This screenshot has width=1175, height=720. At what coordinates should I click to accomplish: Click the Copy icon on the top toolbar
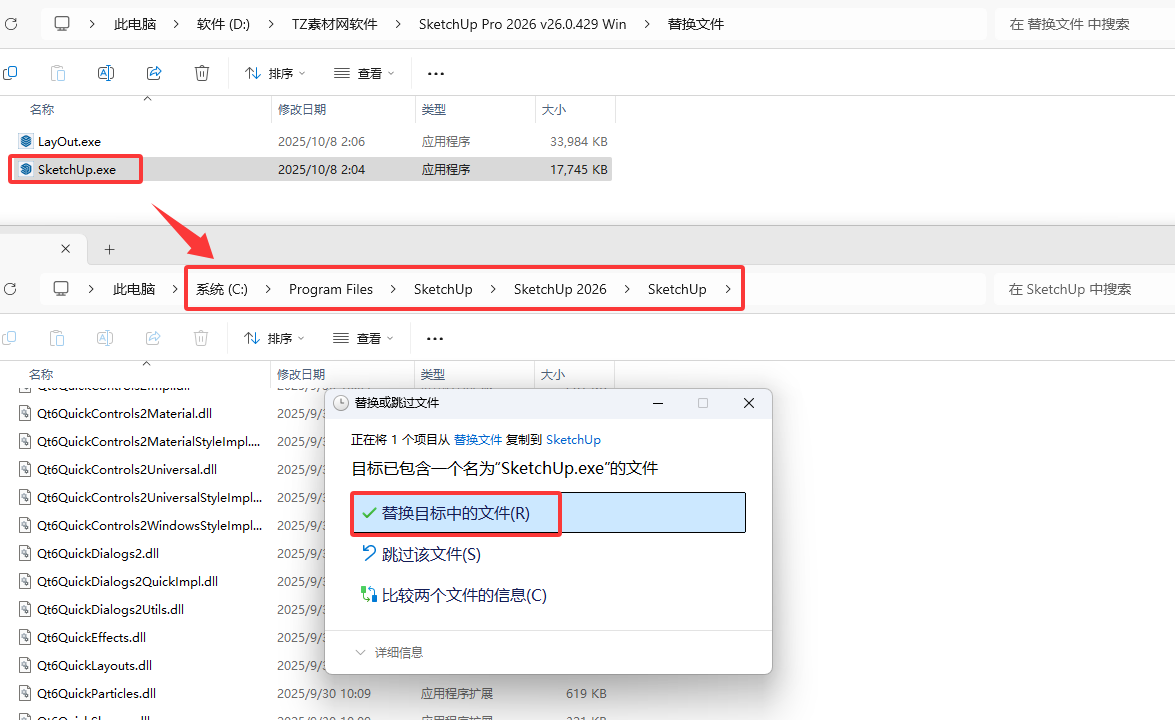[x=10, y=72]
